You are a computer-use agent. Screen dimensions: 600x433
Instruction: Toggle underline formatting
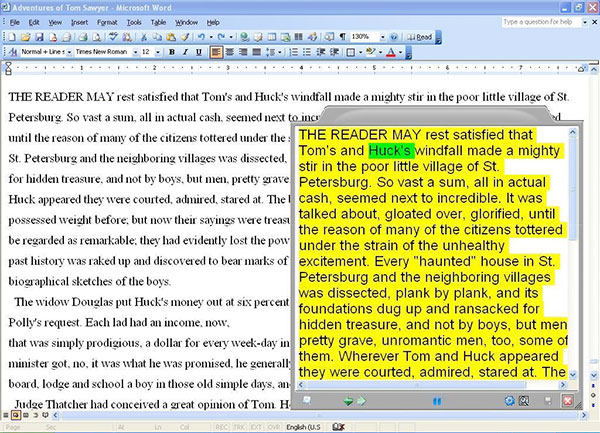[199, 52]
